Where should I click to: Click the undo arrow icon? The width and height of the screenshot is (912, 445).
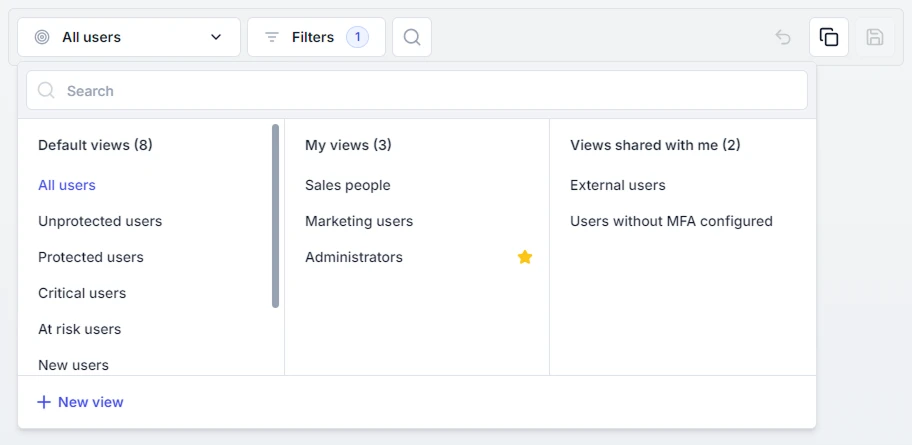pos(783,37)
